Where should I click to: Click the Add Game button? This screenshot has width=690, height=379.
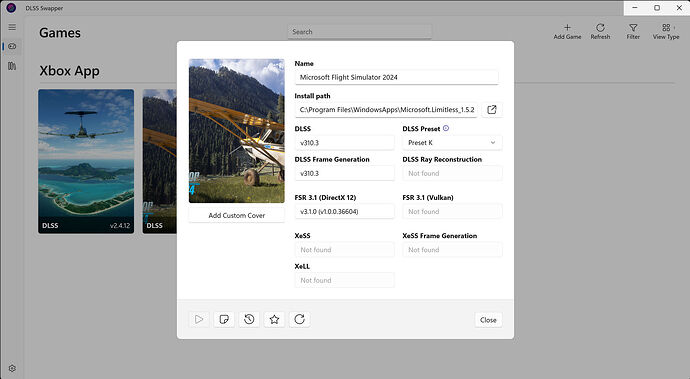click(x=567, y=32)
